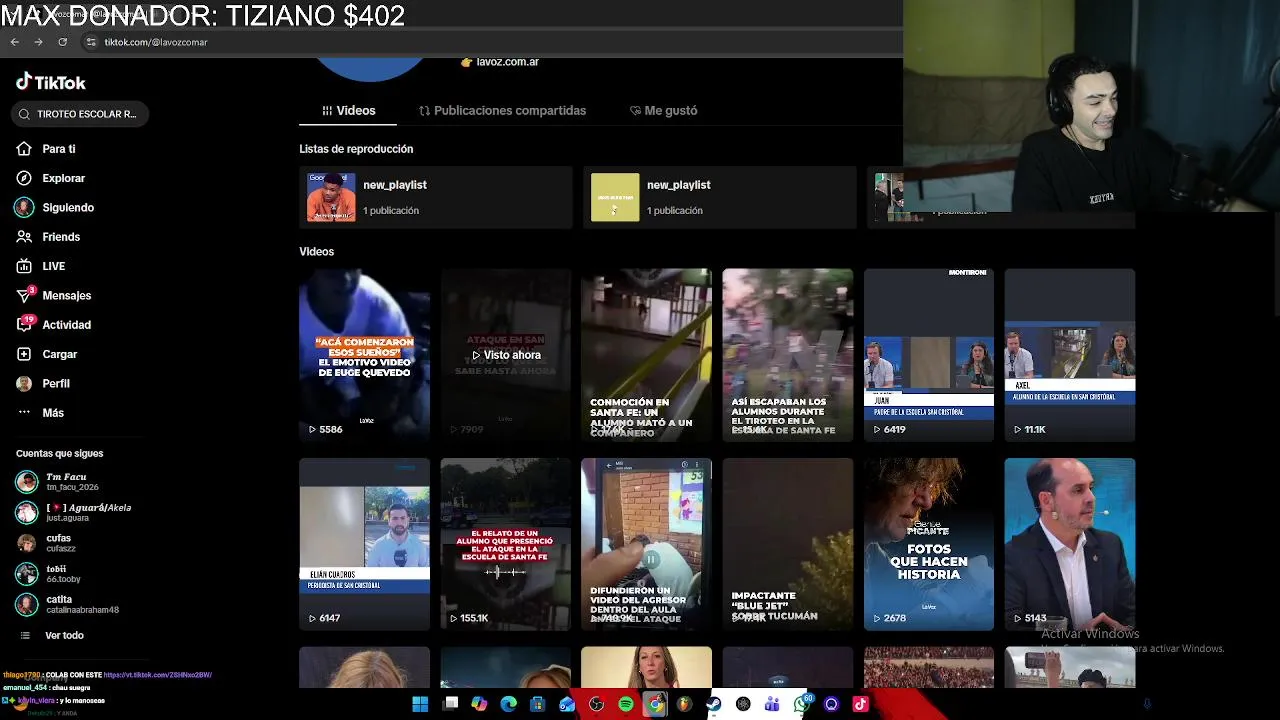Play the Impactante Blue Jet Tucumán video

[788, 544]
